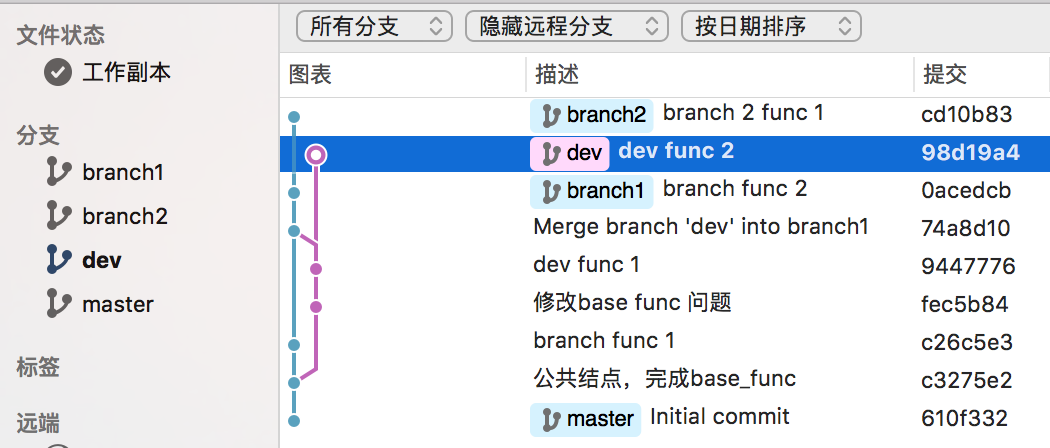Viewport: 1050px width, 448px height.
Task: Click the branch2 label tag in commit list
Action: [x=592, y=115]
